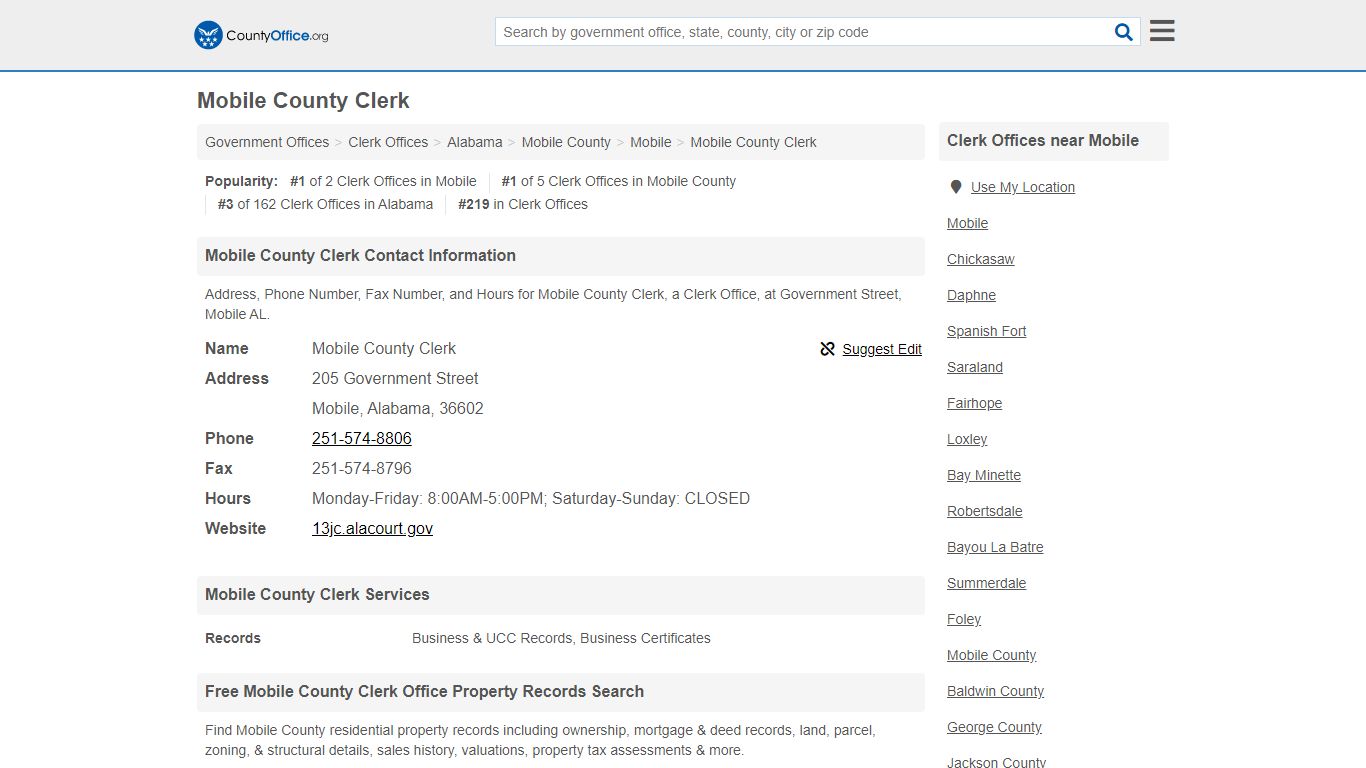Click the magnifier search icon
Image resolution: width=1366 pixels, height=768 pixels.
(1124, 32)
